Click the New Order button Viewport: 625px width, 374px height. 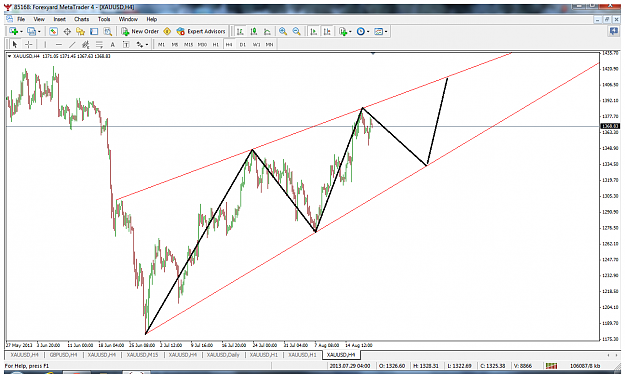(x=140, y=31)
